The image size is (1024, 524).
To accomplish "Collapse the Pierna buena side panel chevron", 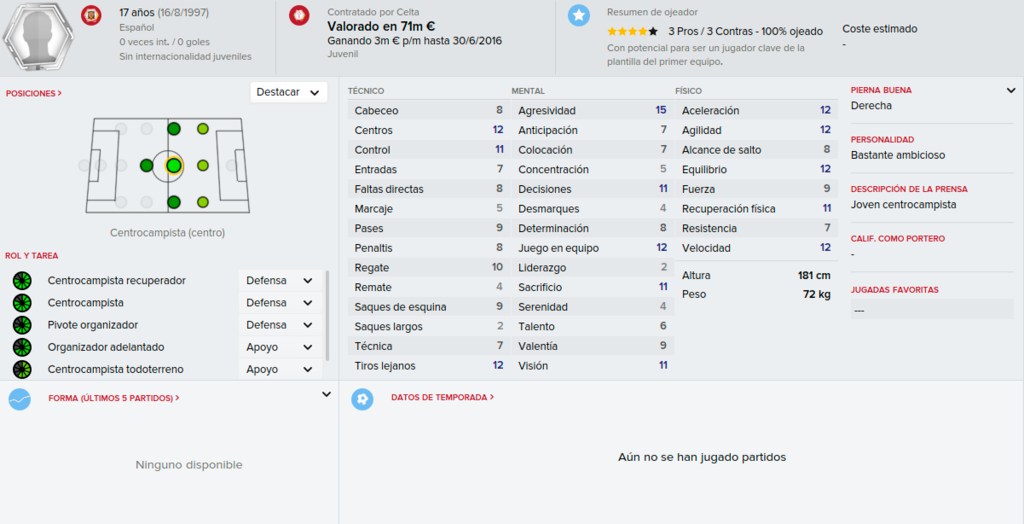I will pos(1011,91).
